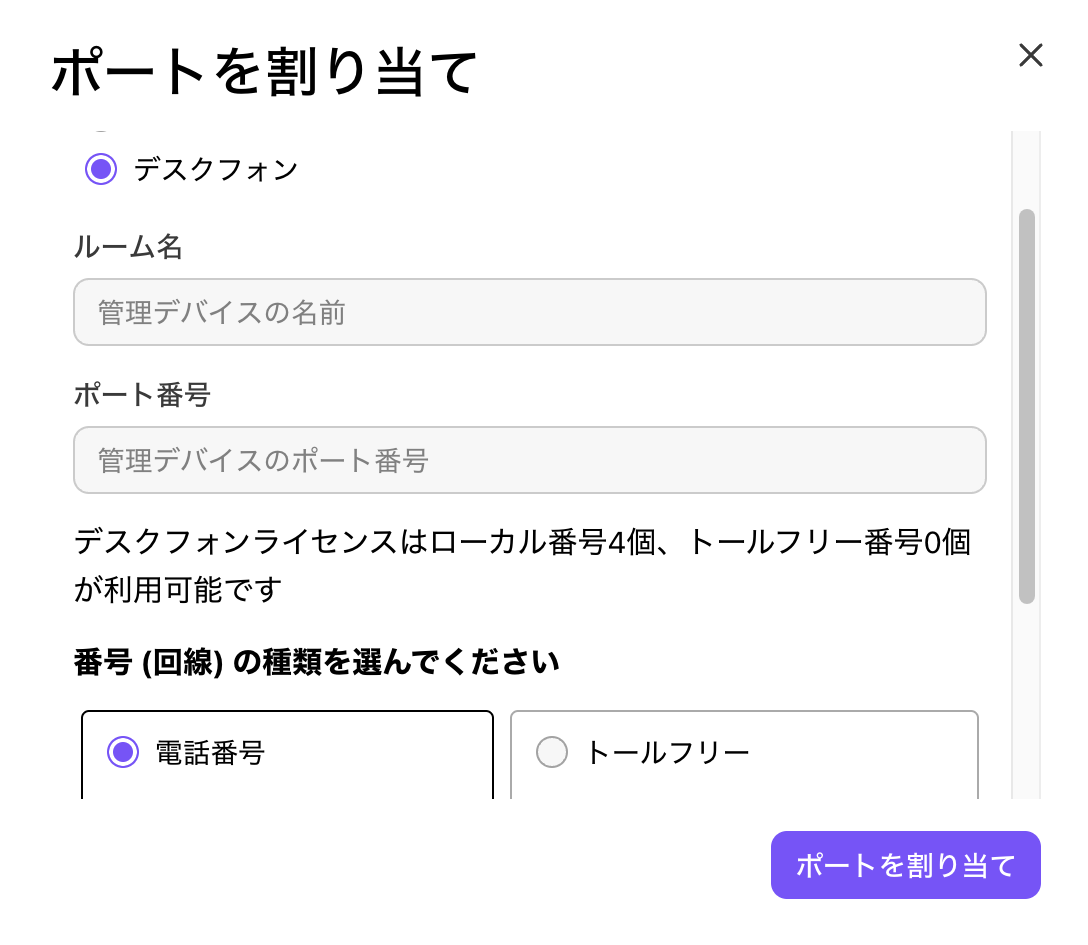Click the 番号 (回線) の種類を選んでください heading
The image size is (1088, 945).
pyautogui.click(x=316, y=662)
